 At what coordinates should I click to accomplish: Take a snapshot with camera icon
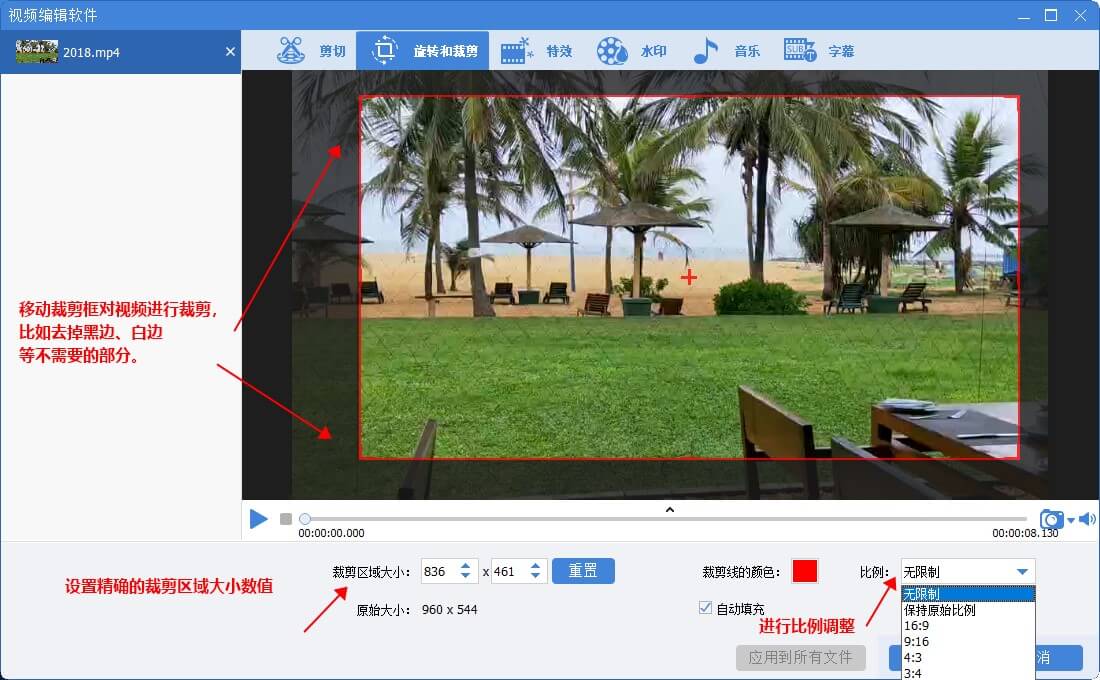[x=1051, y=519]
